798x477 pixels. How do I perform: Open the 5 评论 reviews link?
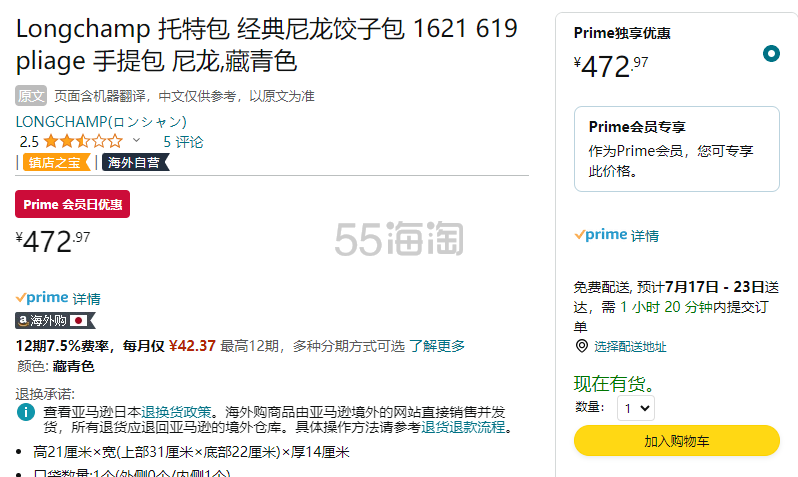point(183,142)
